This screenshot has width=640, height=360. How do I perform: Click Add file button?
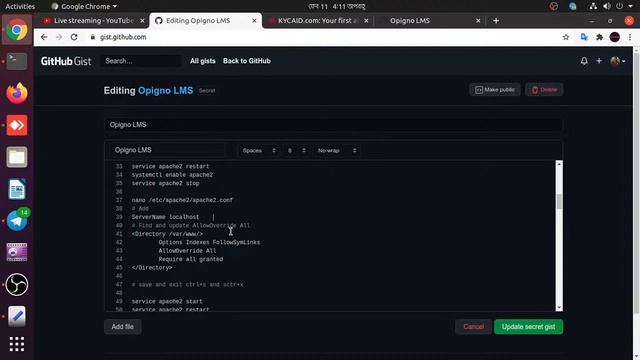pos(122,327)
